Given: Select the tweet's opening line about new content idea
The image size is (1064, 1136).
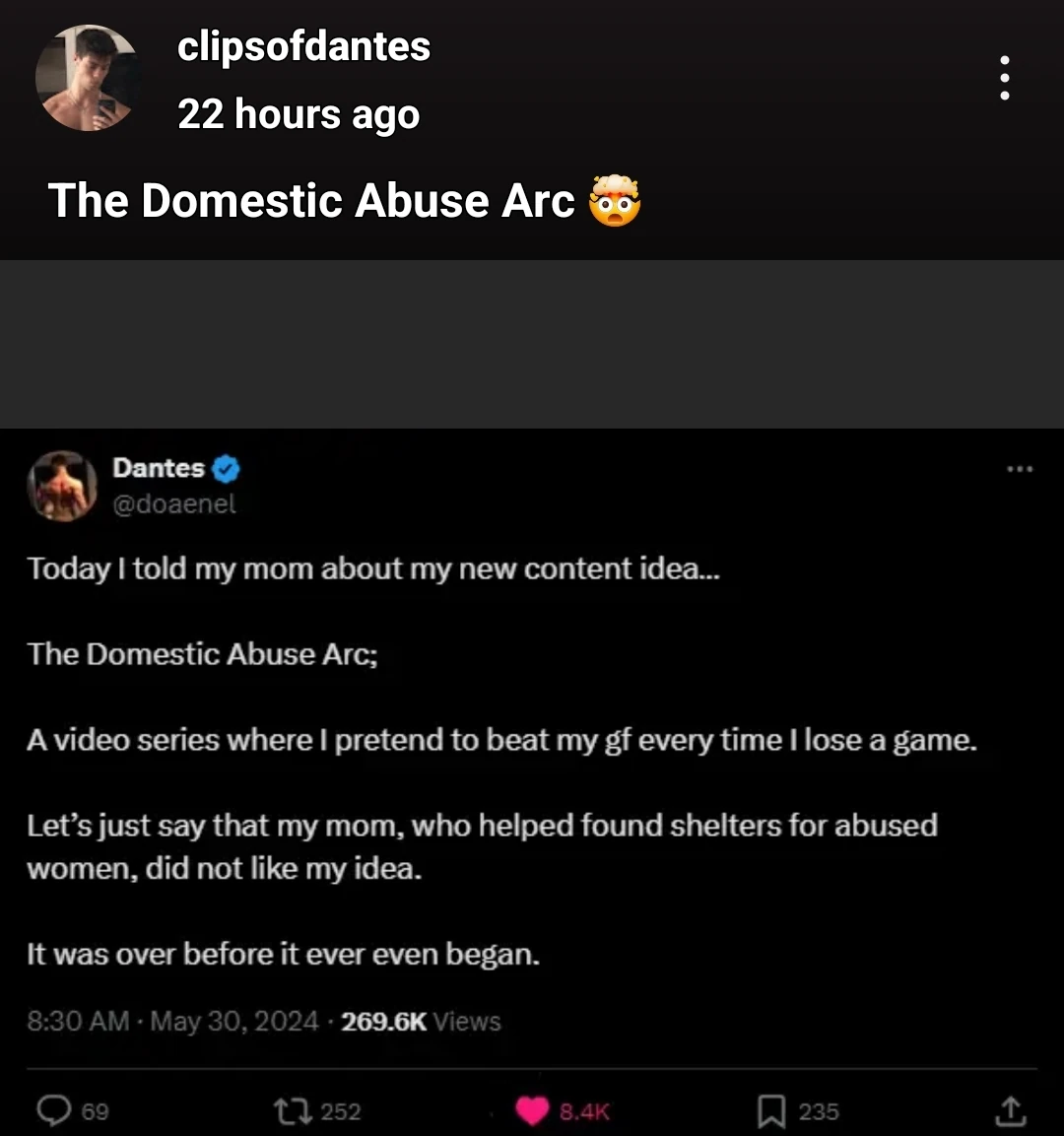Looking at the screenshot, I should click(x=373, y=568).
